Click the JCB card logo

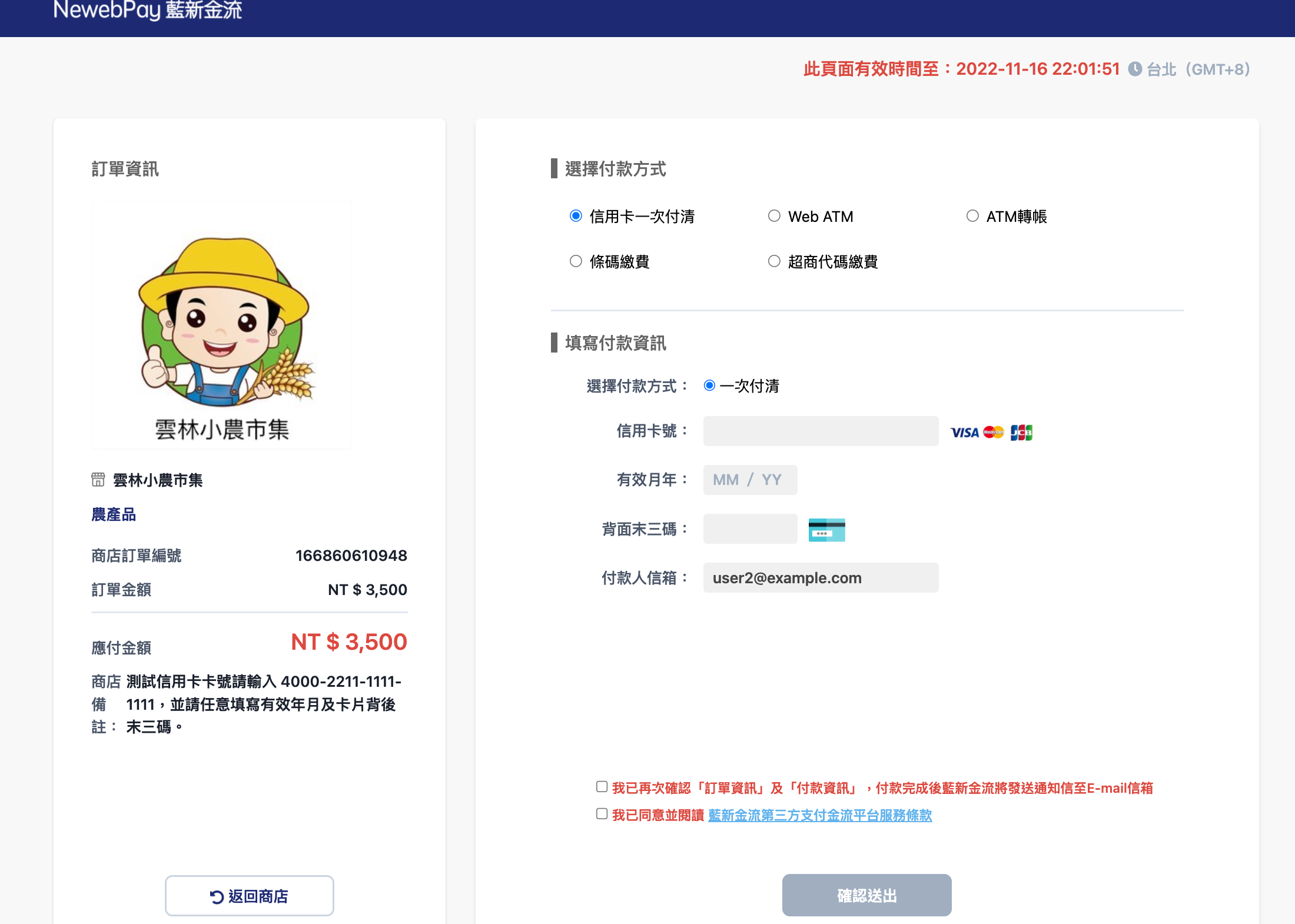click(x=1021, y=433)
